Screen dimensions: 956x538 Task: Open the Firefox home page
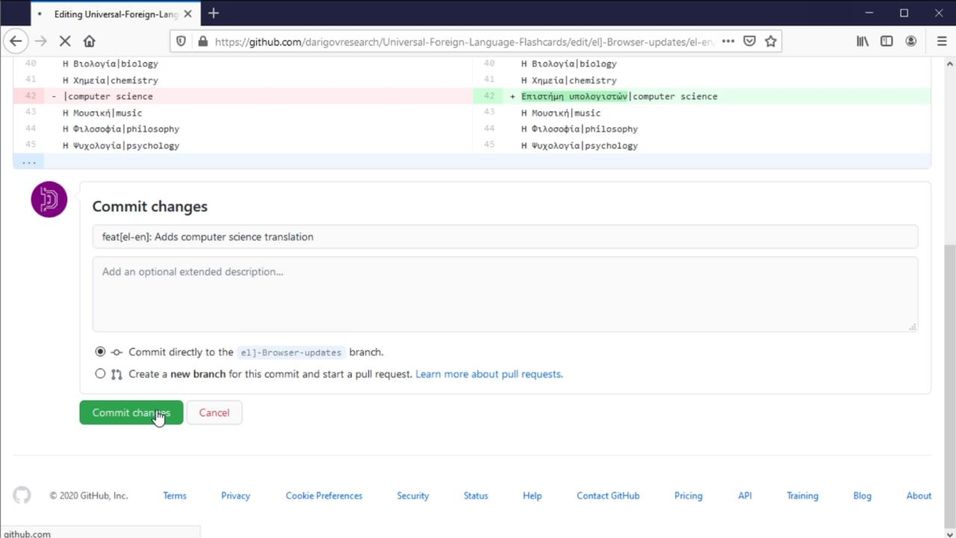90,41
